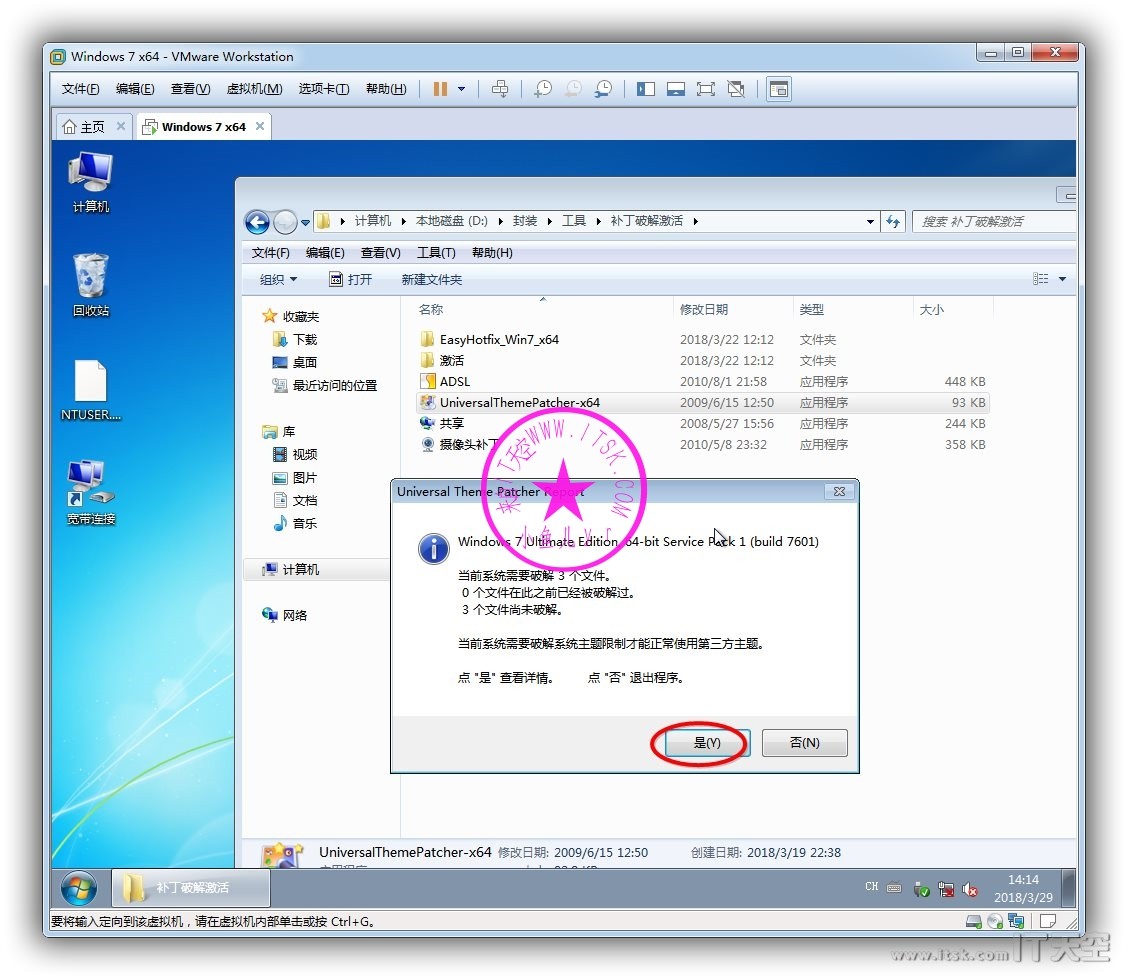
Task: Click the Windows Start orb
Action: 79,888
